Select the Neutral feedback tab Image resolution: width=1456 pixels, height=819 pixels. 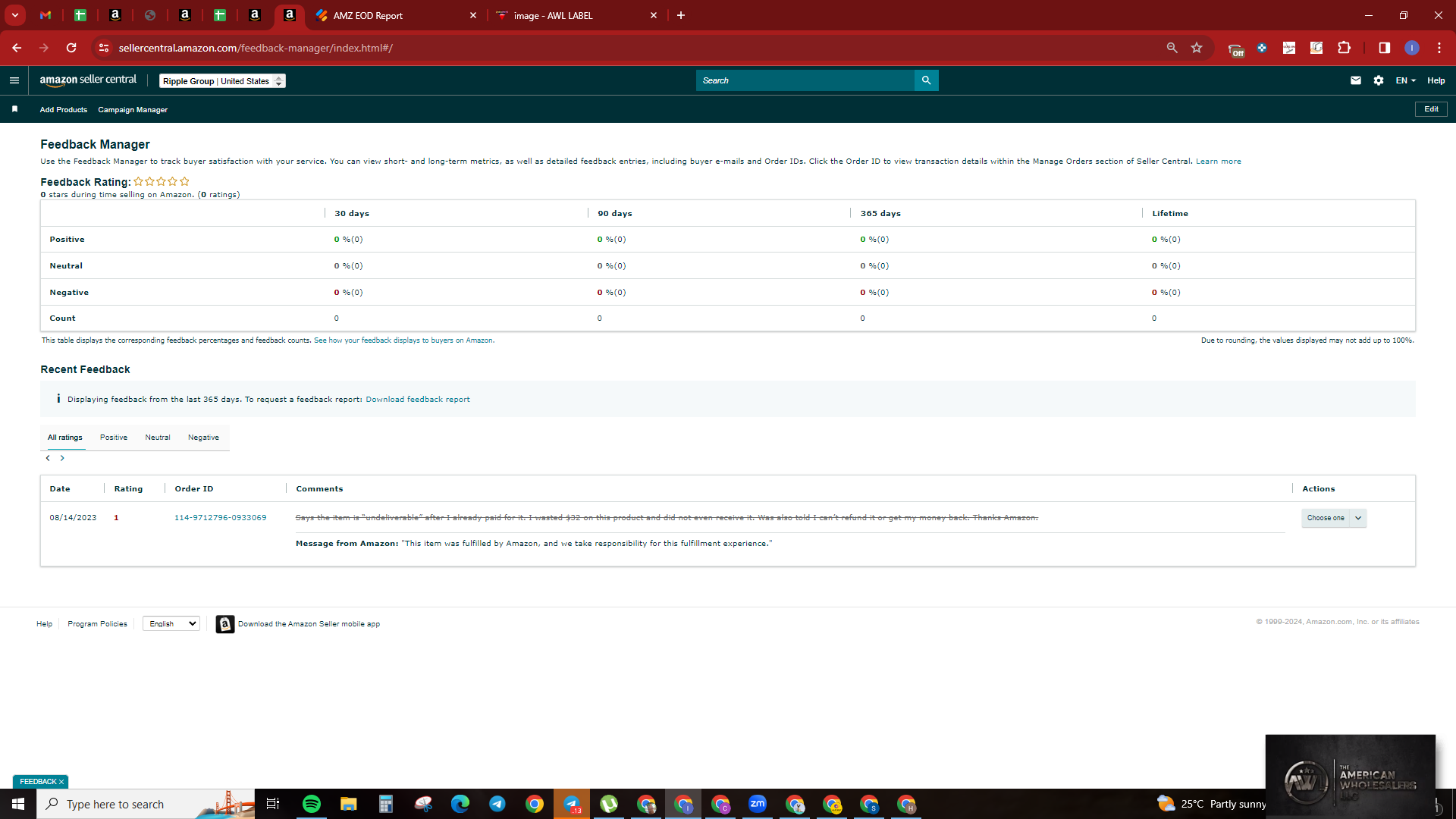(x=158, y=438)
